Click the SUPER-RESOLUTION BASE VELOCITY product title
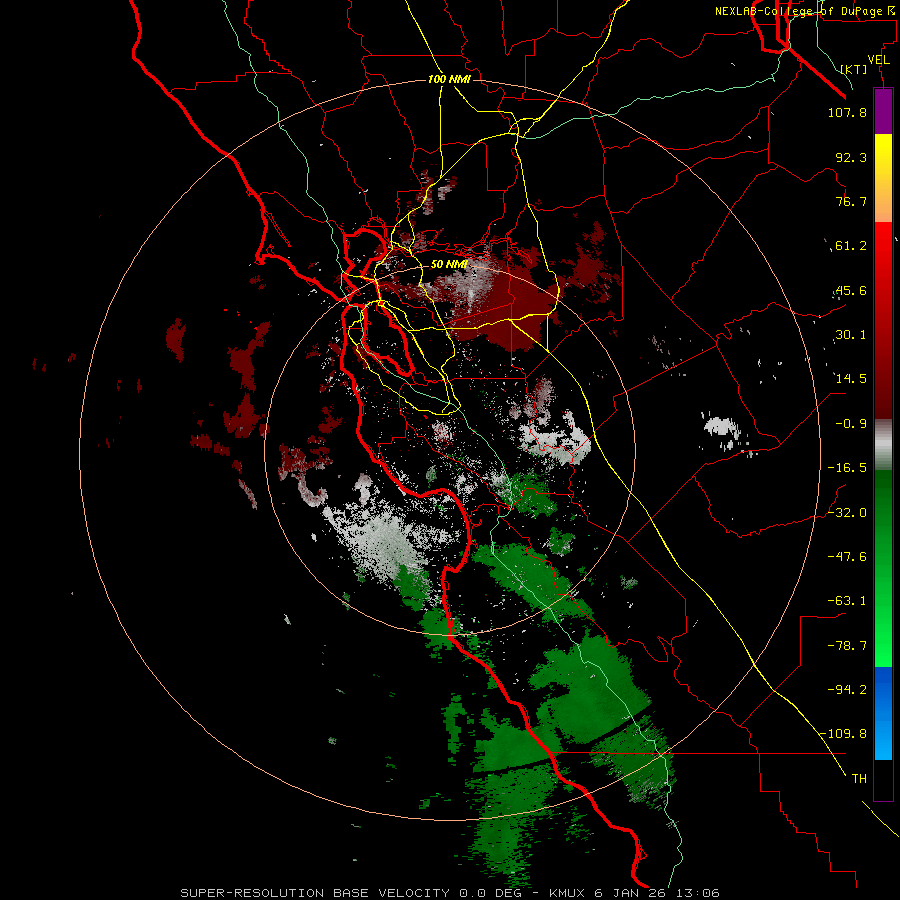The height and width of the screenshot is (900, 900). (315, 893)
